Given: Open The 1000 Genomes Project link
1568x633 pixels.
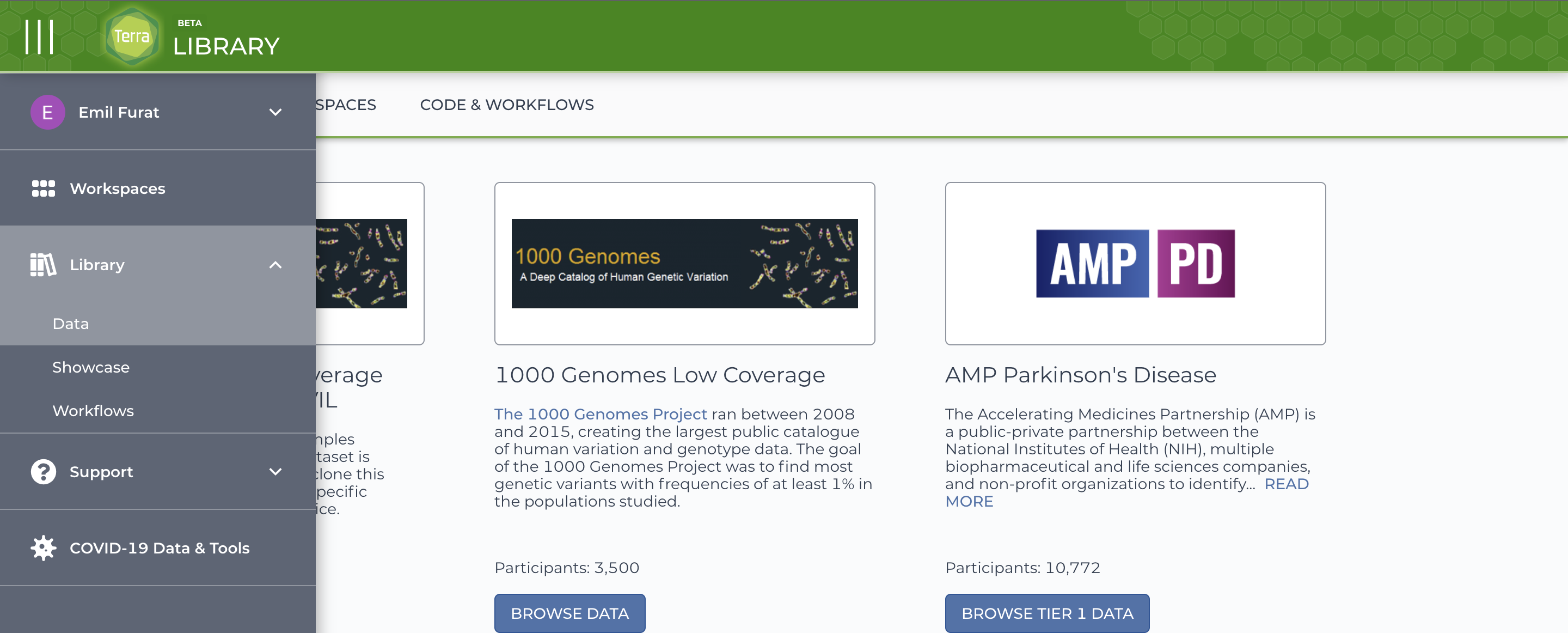Looking at the screenshot, I should tap(600, 415).
